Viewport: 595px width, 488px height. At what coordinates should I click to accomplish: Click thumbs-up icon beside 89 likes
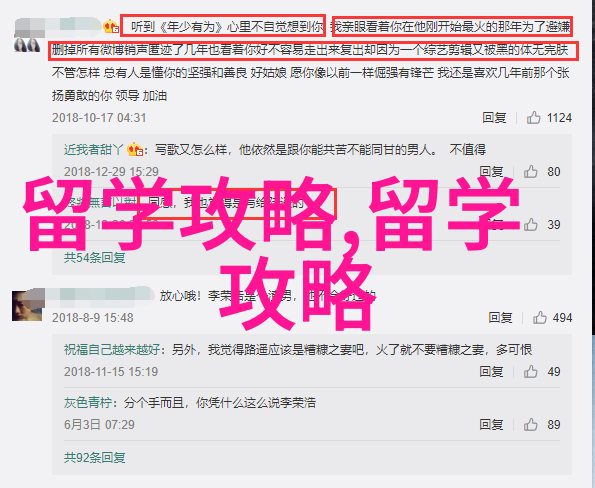[x=531, y=425]
